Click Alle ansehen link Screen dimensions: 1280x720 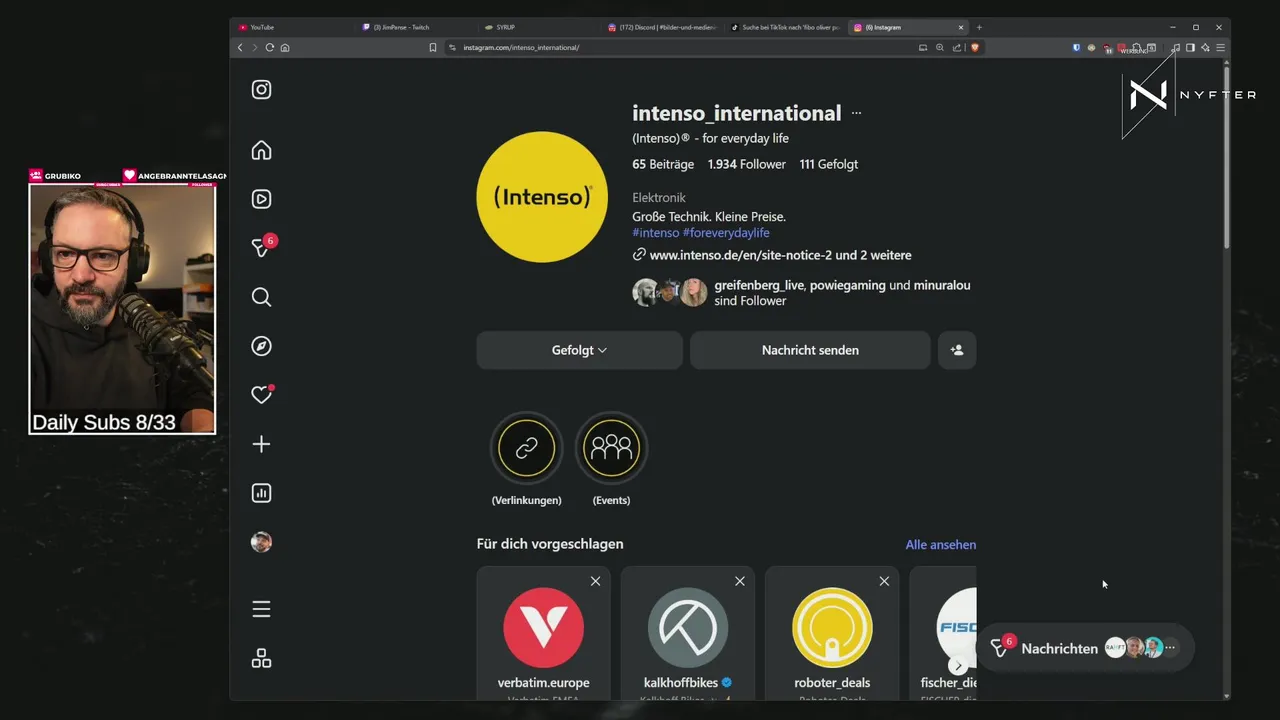[x=941, y=545]
